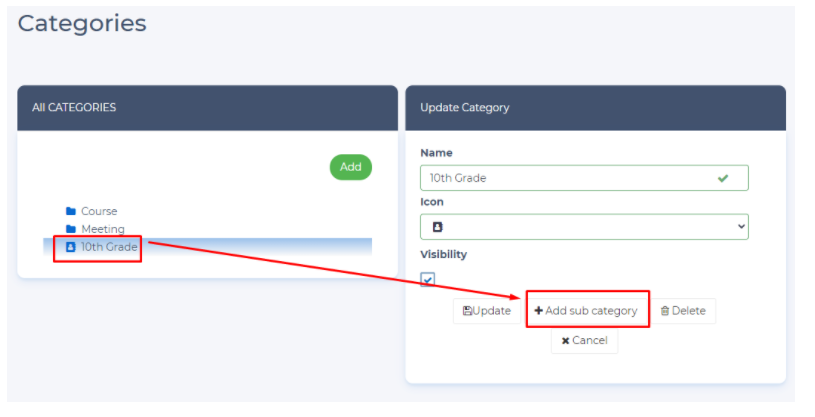Select the 10th Grade category

(108, 246)
